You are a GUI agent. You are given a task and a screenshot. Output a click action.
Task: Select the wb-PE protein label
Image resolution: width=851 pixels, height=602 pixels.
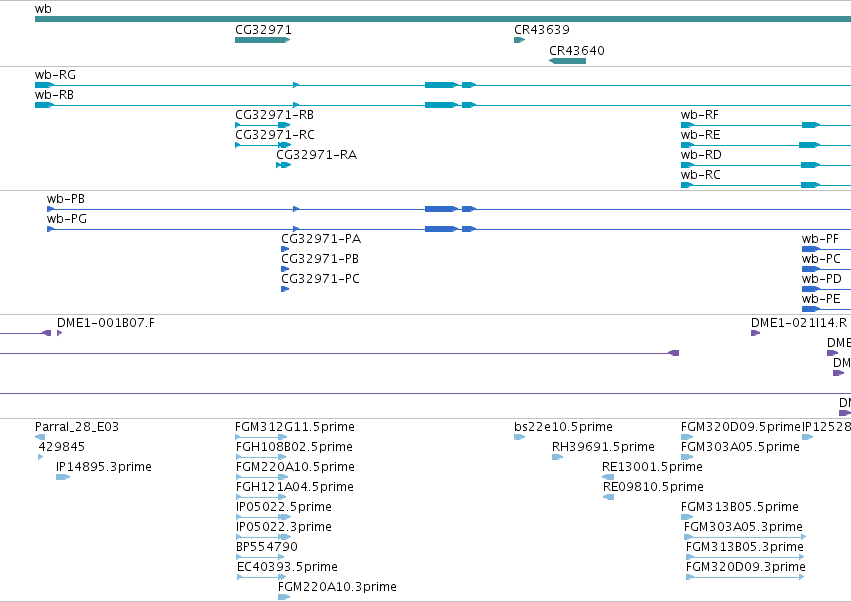pyautogui.click(x=821, y=300)
